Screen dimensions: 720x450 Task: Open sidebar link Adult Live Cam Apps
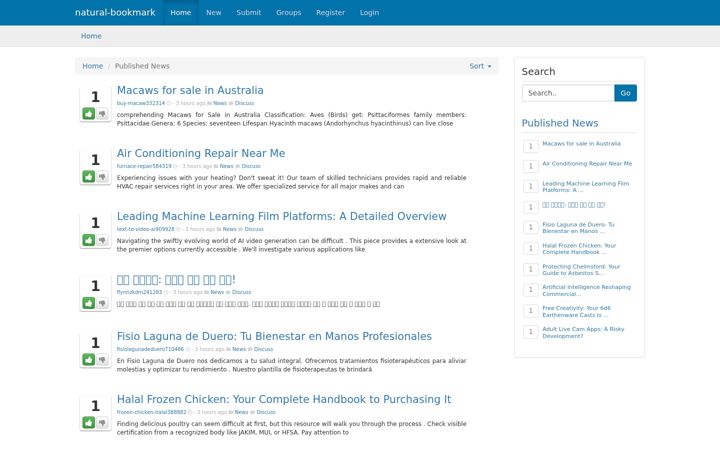pos(583,332)
